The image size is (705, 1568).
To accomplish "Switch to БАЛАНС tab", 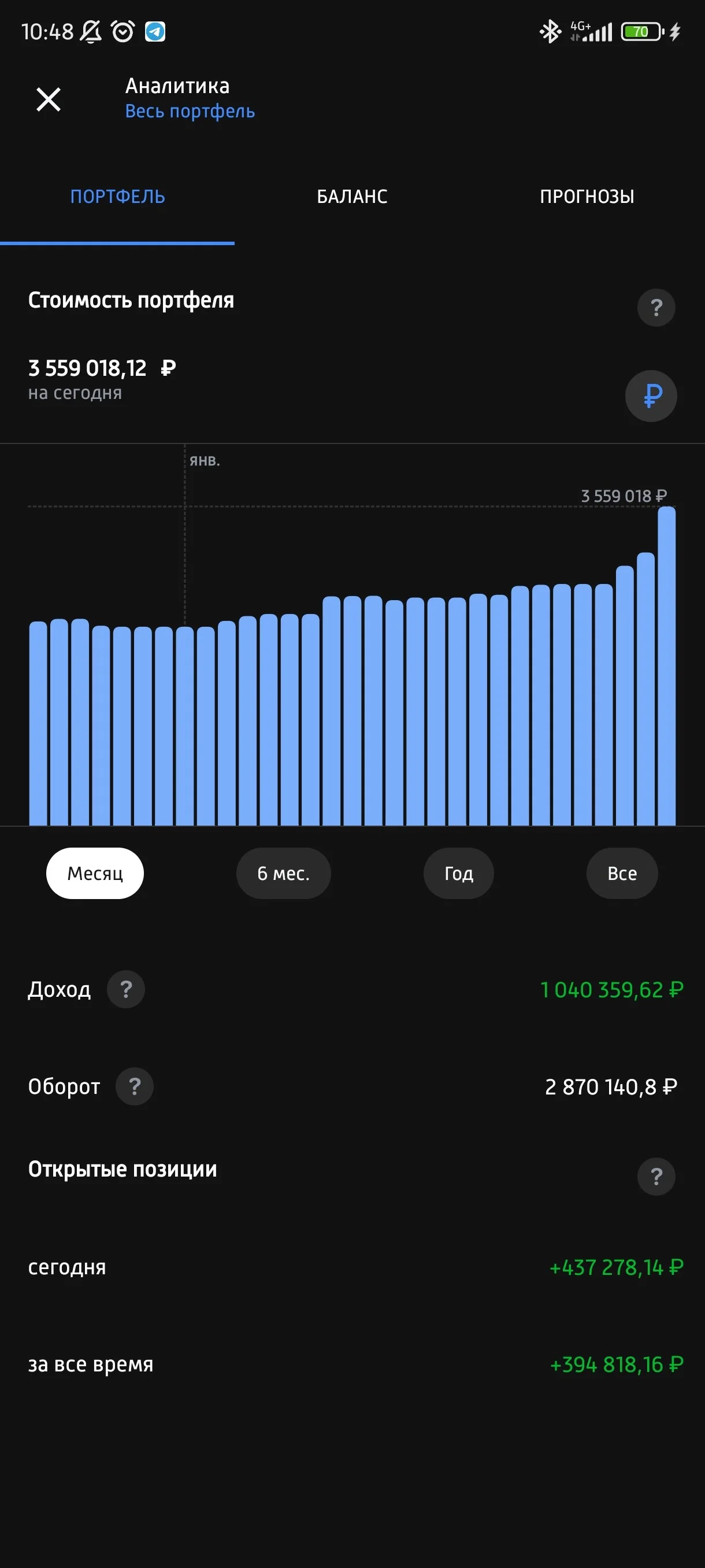I will (x=352, y=197).
